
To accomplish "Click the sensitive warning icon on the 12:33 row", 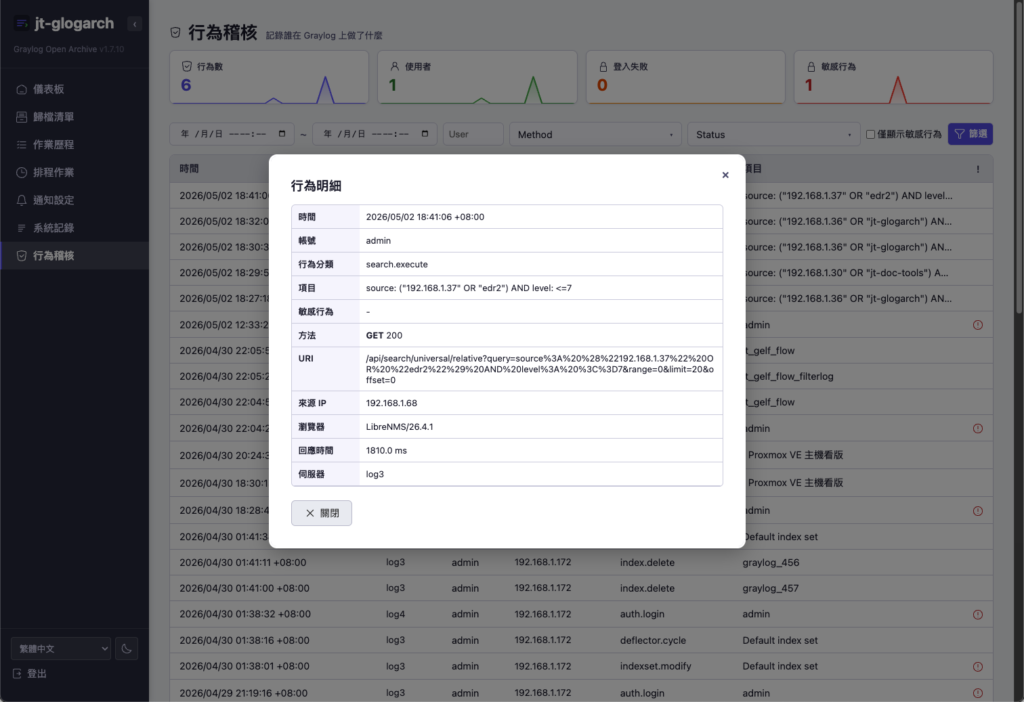I will 978,325.
